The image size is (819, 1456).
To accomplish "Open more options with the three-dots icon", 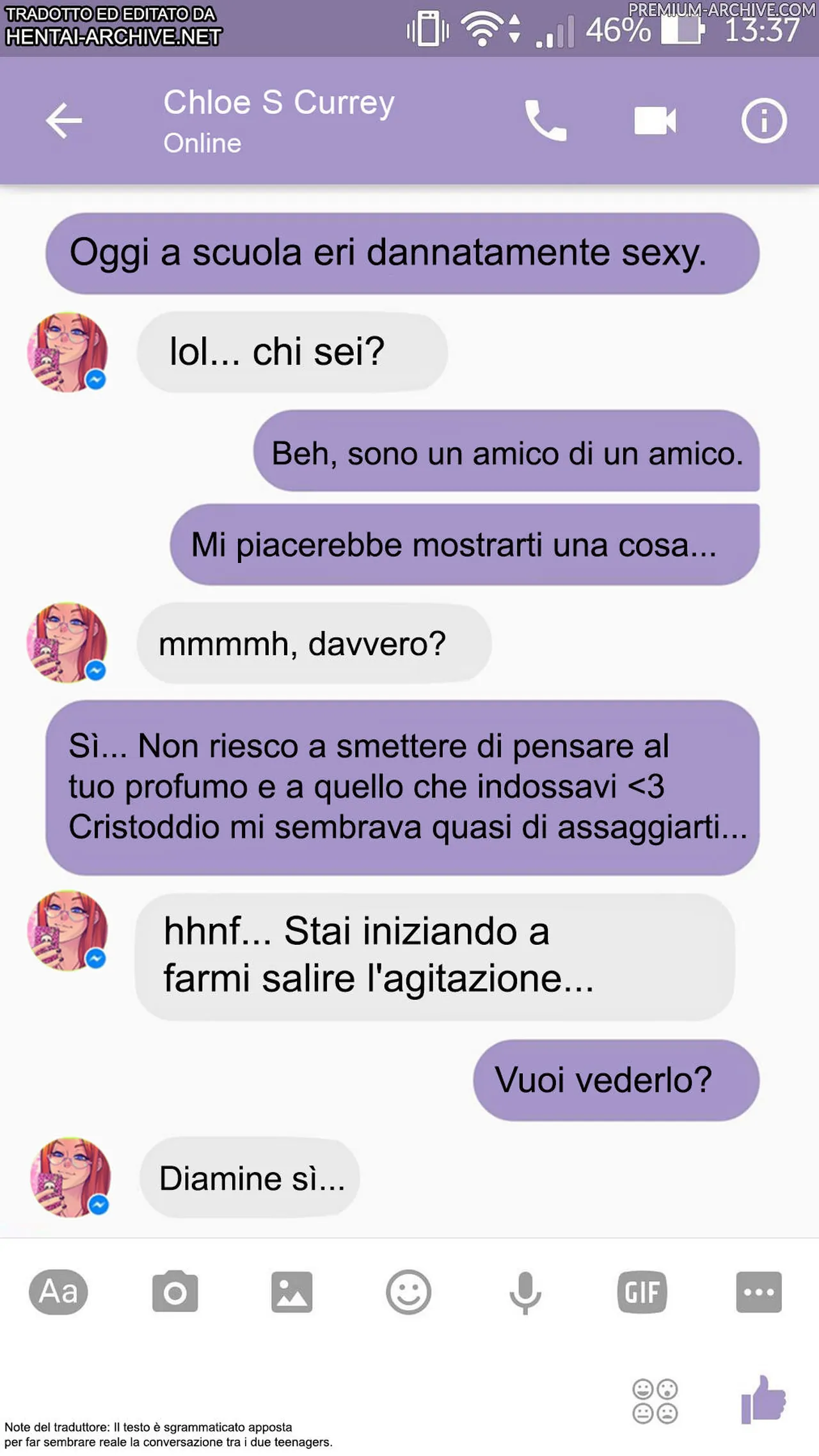I will [x=759, y=1292].
